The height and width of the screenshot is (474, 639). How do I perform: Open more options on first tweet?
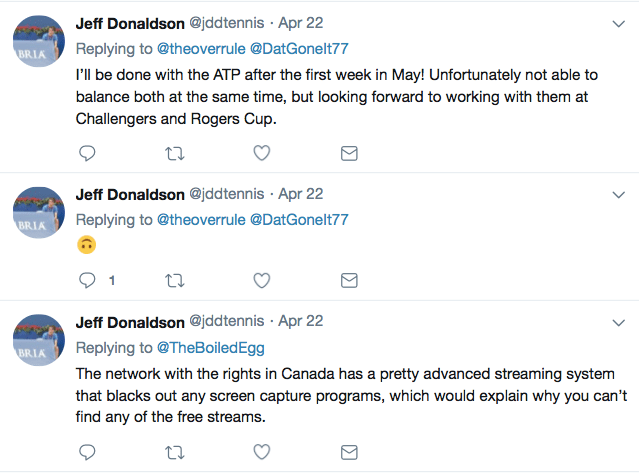point(618,21)
